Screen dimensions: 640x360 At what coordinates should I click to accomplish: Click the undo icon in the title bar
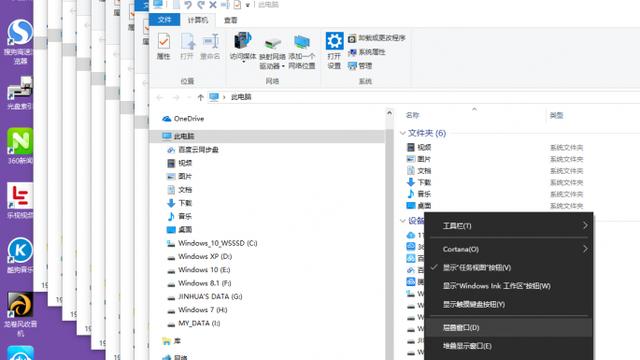(188, 5)
